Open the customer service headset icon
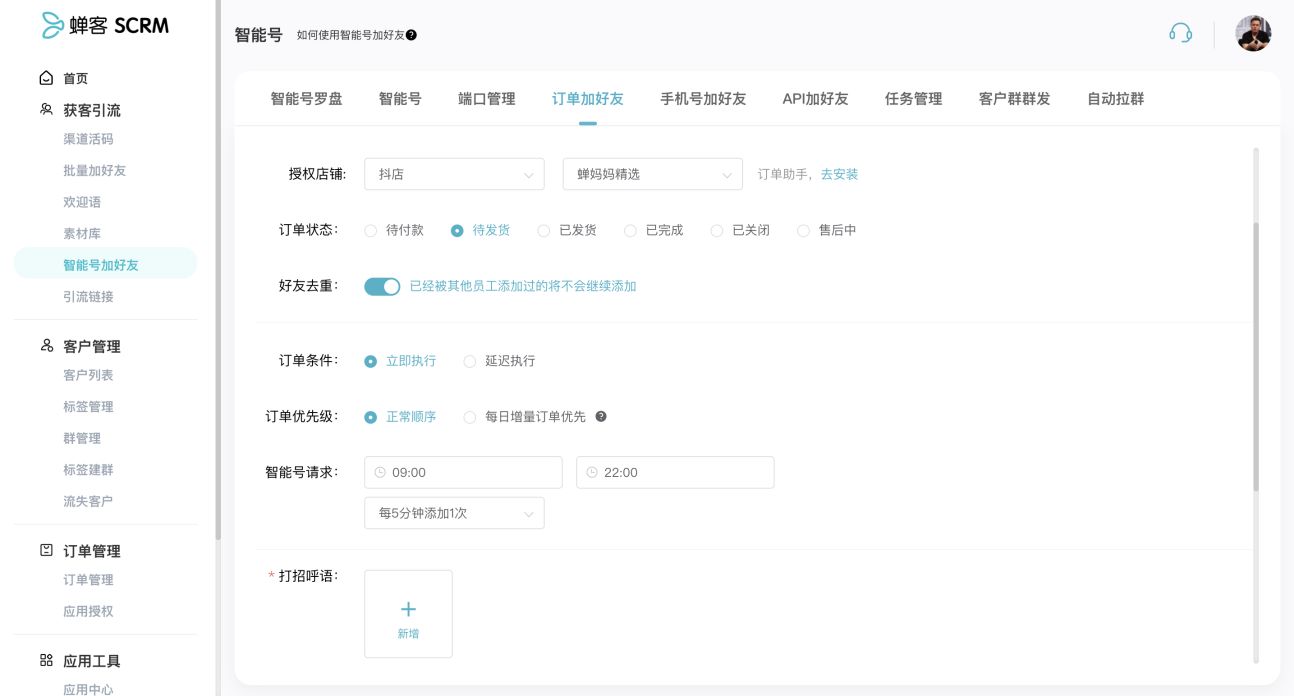The image size is (1294, 696). tap(1180, 33)
